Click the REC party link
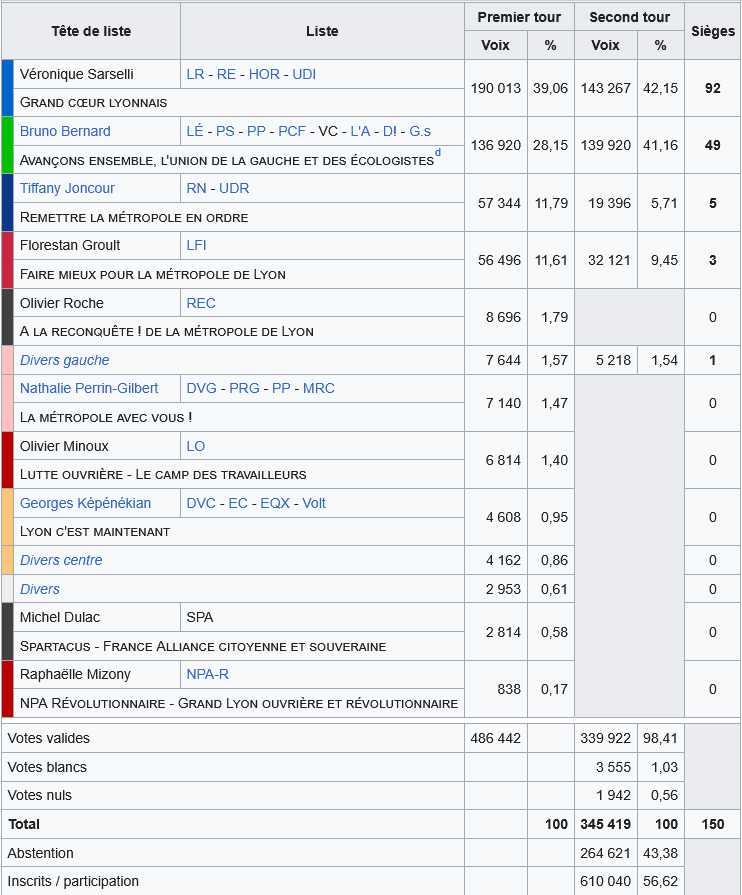The height and width of the screenshot is (895, 742). (201, 303)
